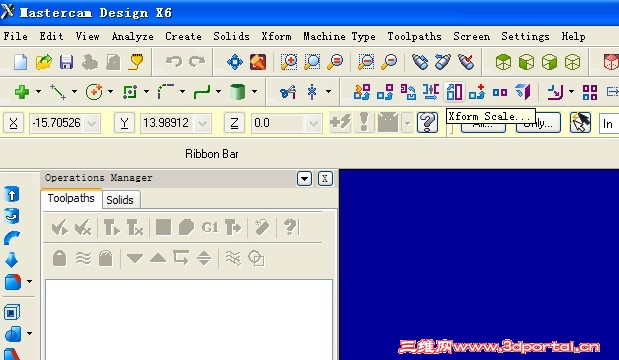Click the Undo arrow icon
Viewport: 619px width, 360px height.
click(x=174, y=61)
